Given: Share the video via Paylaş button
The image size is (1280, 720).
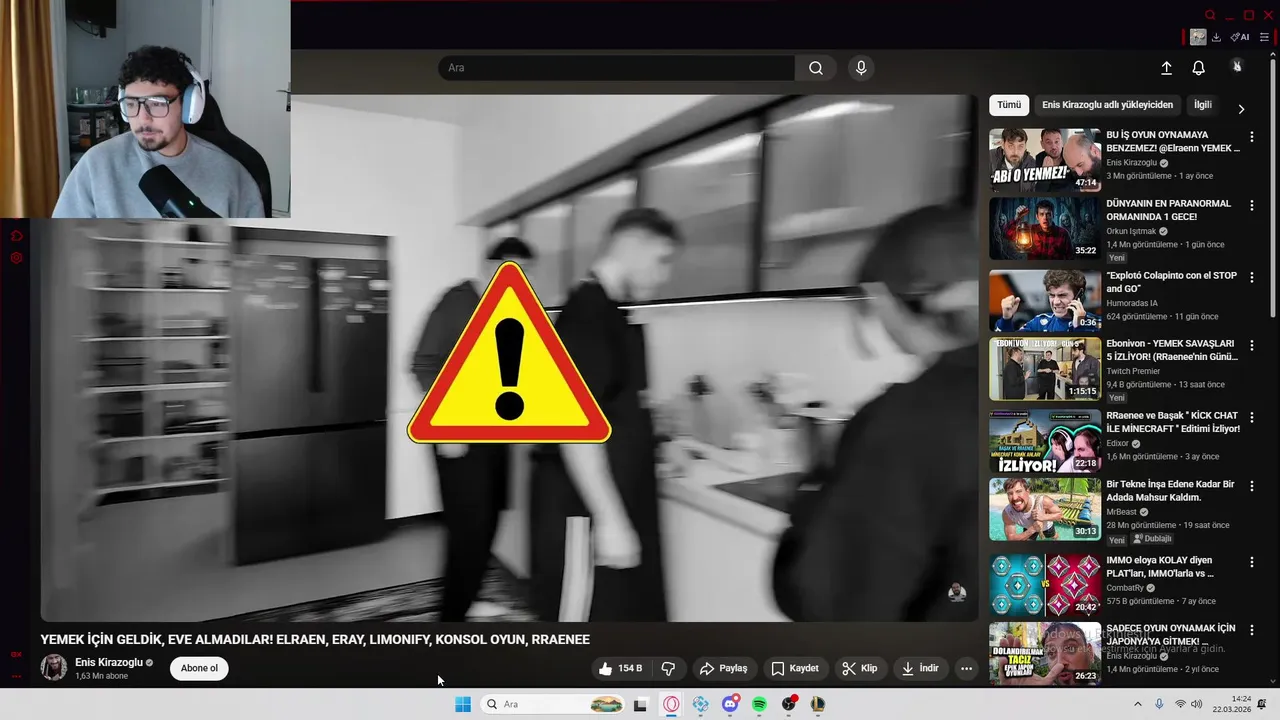Looking at the screenshot, I should tap(723, 668).
